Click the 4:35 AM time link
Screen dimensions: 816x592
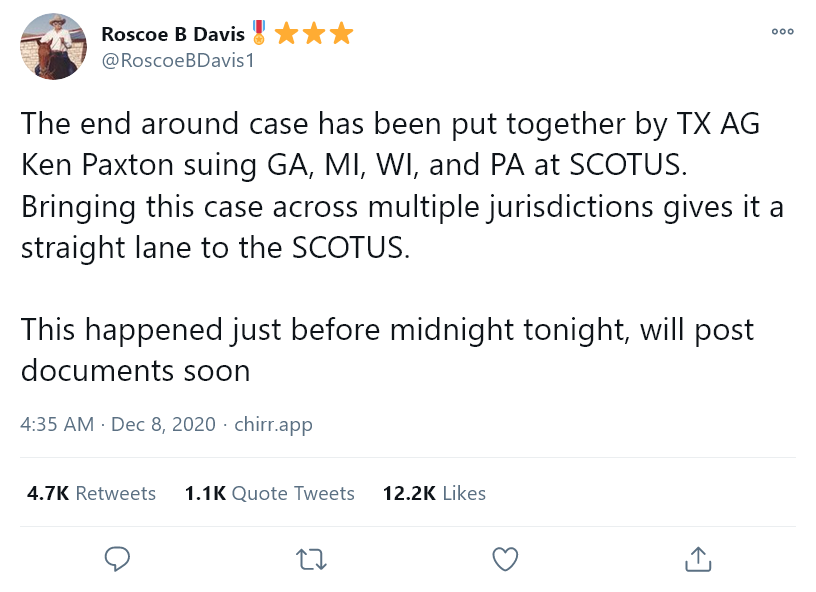pyautogui.click(x=56, y=424)
